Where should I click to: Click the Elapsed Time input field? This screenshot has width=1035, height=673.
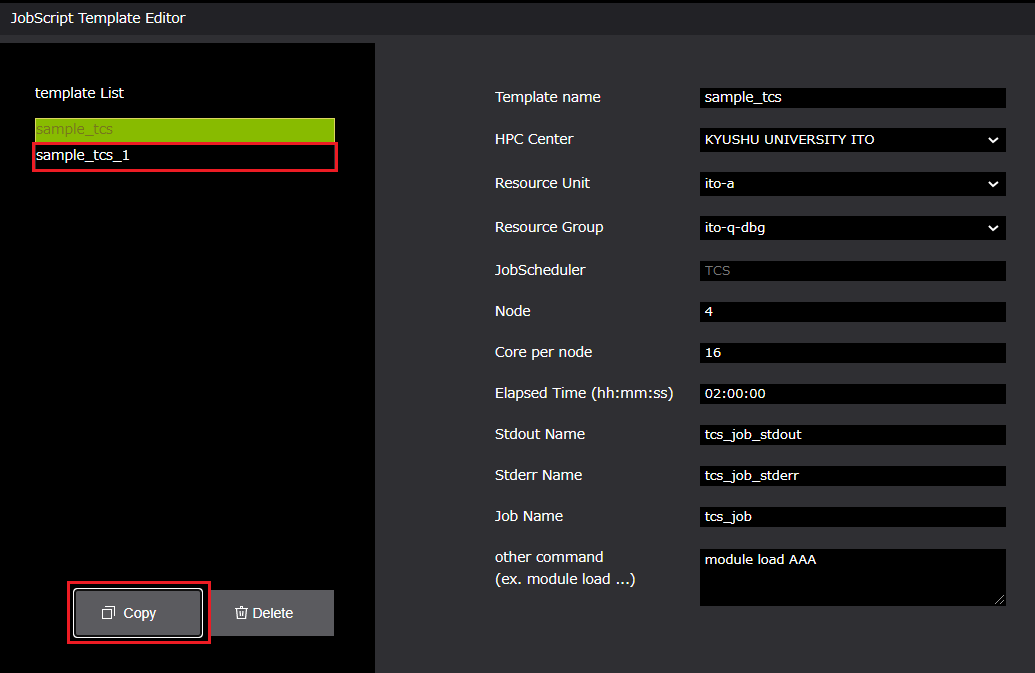[x=852, y=394]
